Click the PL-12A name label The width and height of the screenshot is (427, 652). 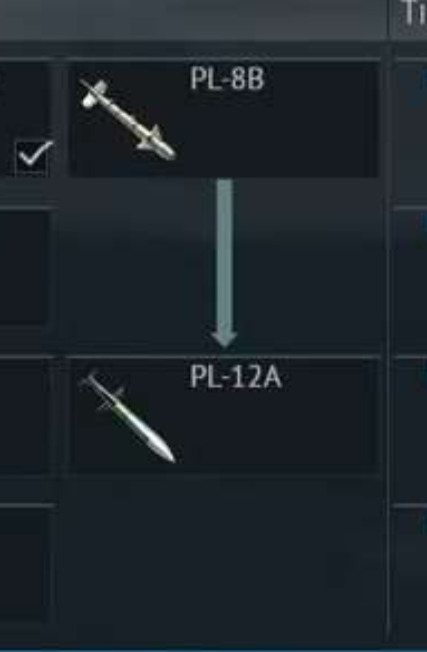coord(235,377)
